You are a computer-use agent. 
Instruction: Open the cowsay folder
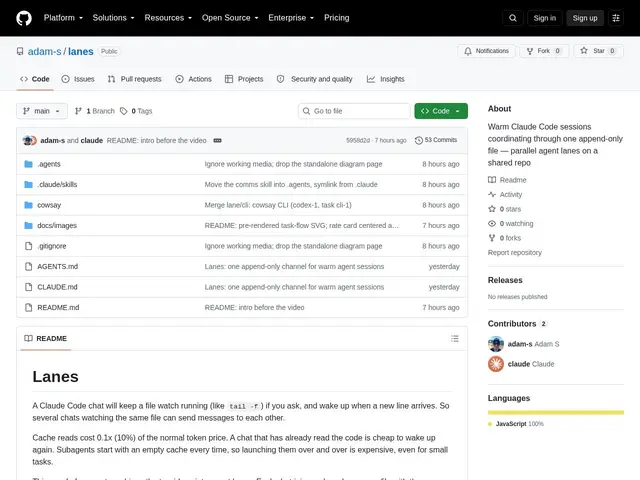[49, 205]
